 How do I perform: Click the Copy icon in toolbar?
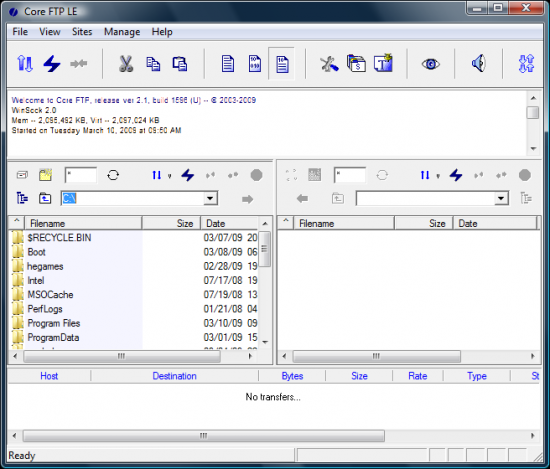[x=153, y=64]
